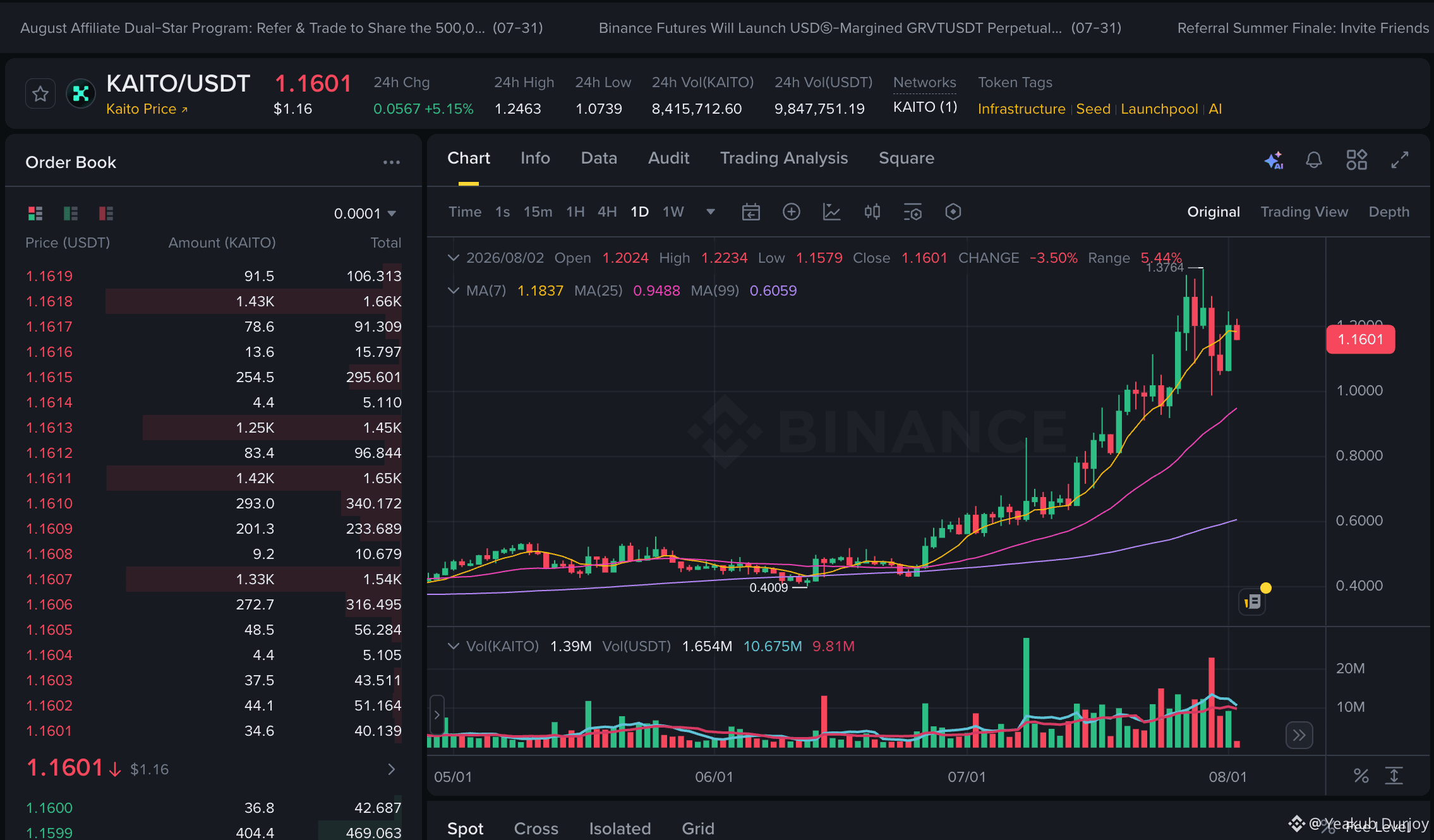Open the Trading Analysis tab
Image resolution: width=1434 pixels, height=840 pixels.
tap(784, 158)
